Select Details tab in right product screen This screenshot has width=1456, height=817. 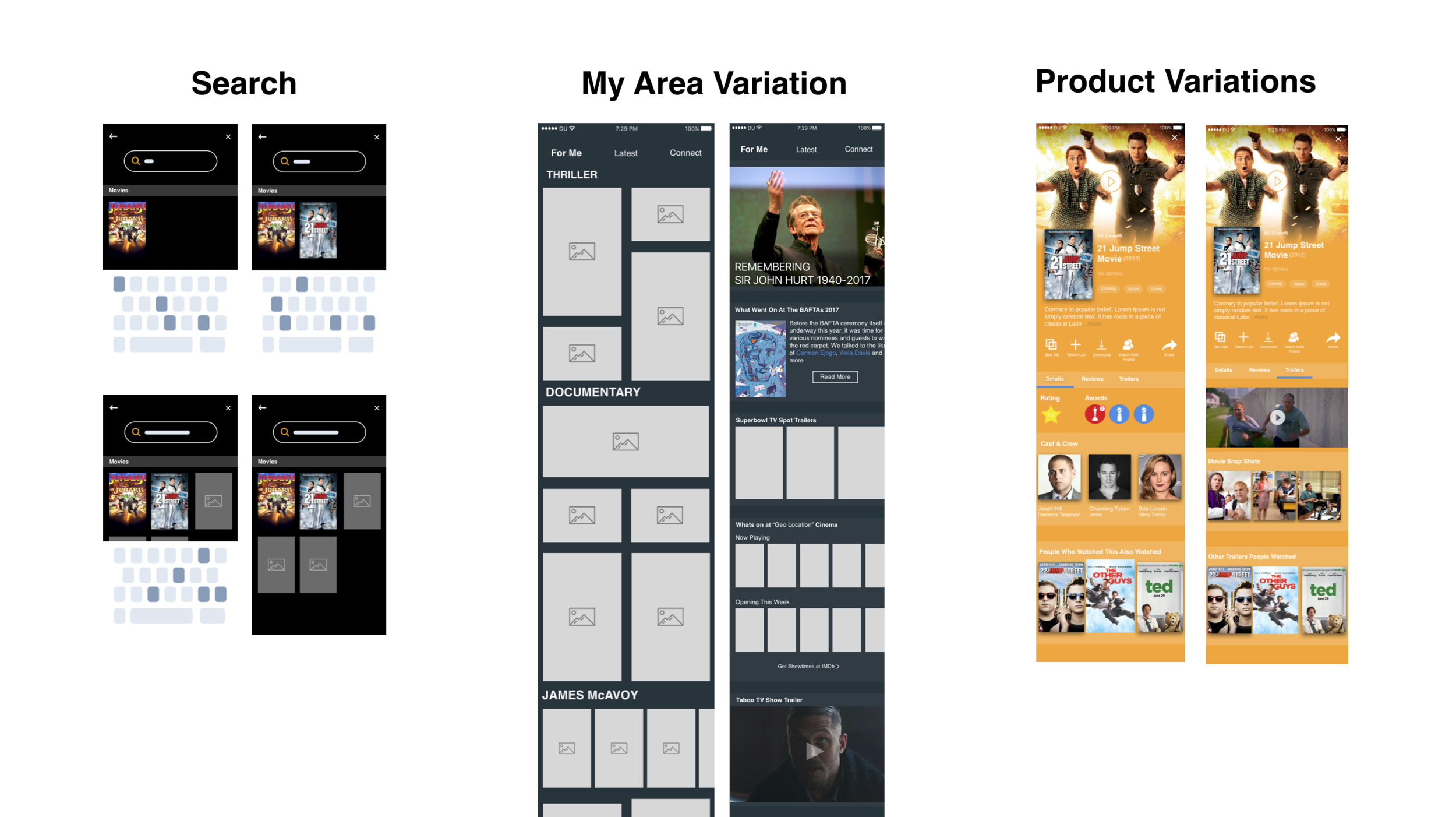coord(1223,370)
